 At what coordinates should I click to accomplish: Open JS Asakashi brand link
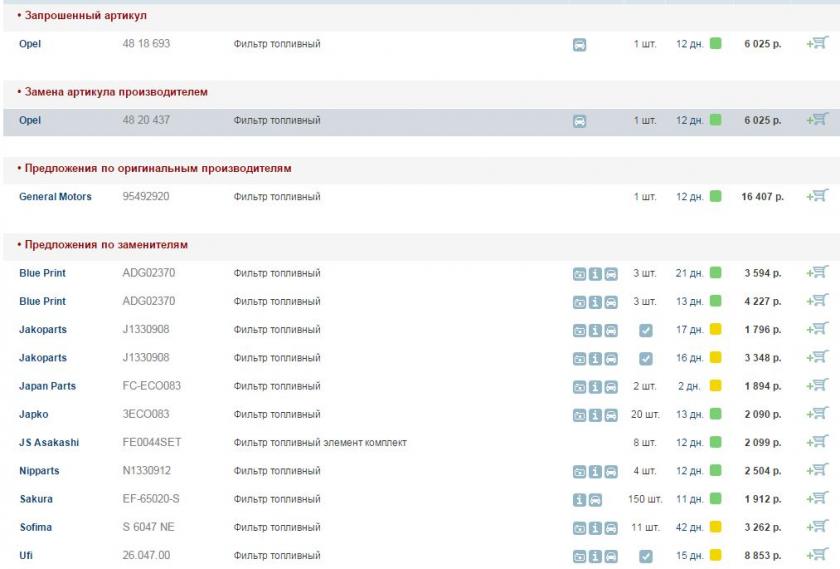pos(49,443)
